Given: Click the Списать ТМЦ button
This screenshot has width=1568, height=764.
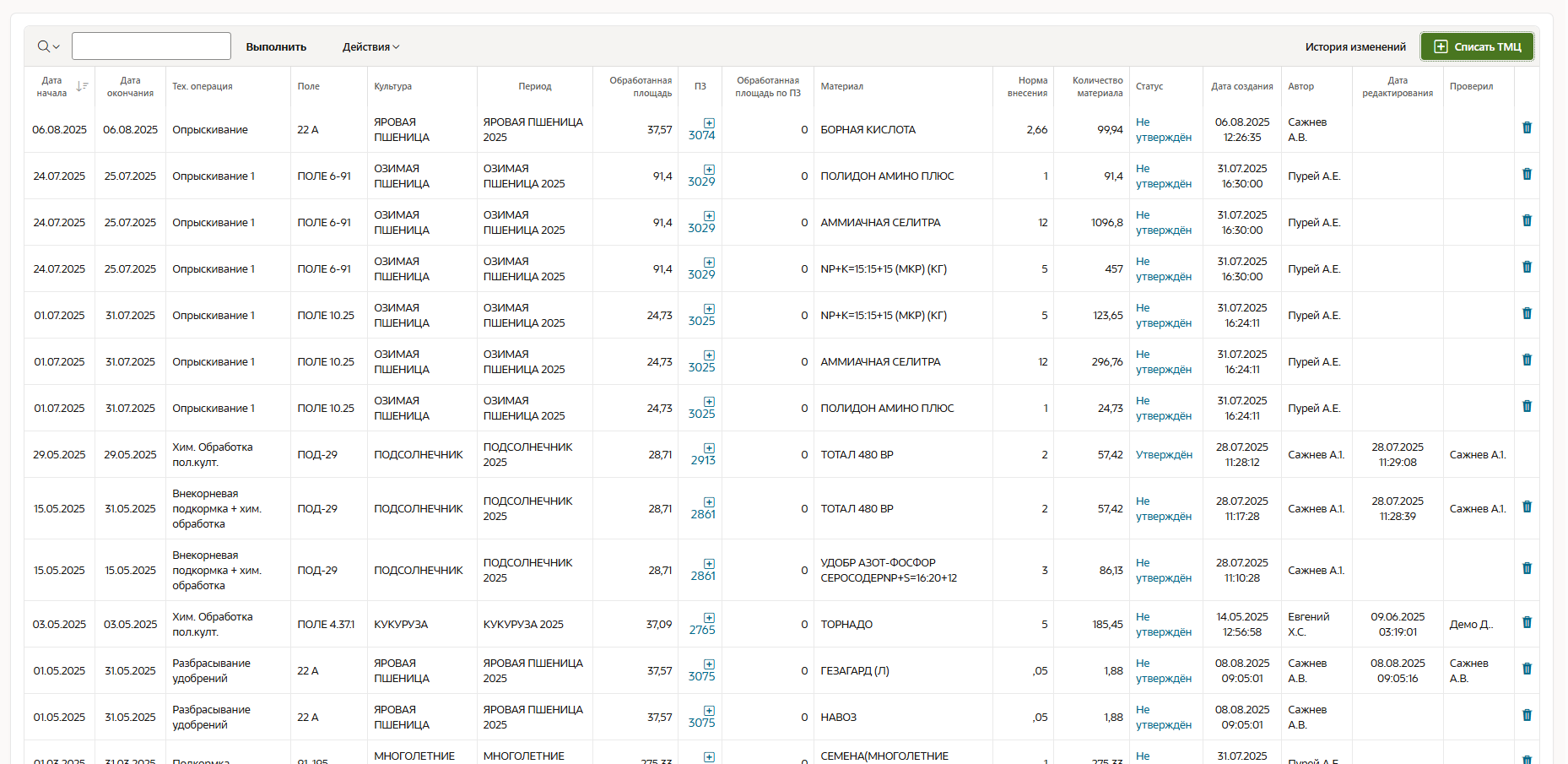Looking at the screenshot, I should pos(1477,46).
